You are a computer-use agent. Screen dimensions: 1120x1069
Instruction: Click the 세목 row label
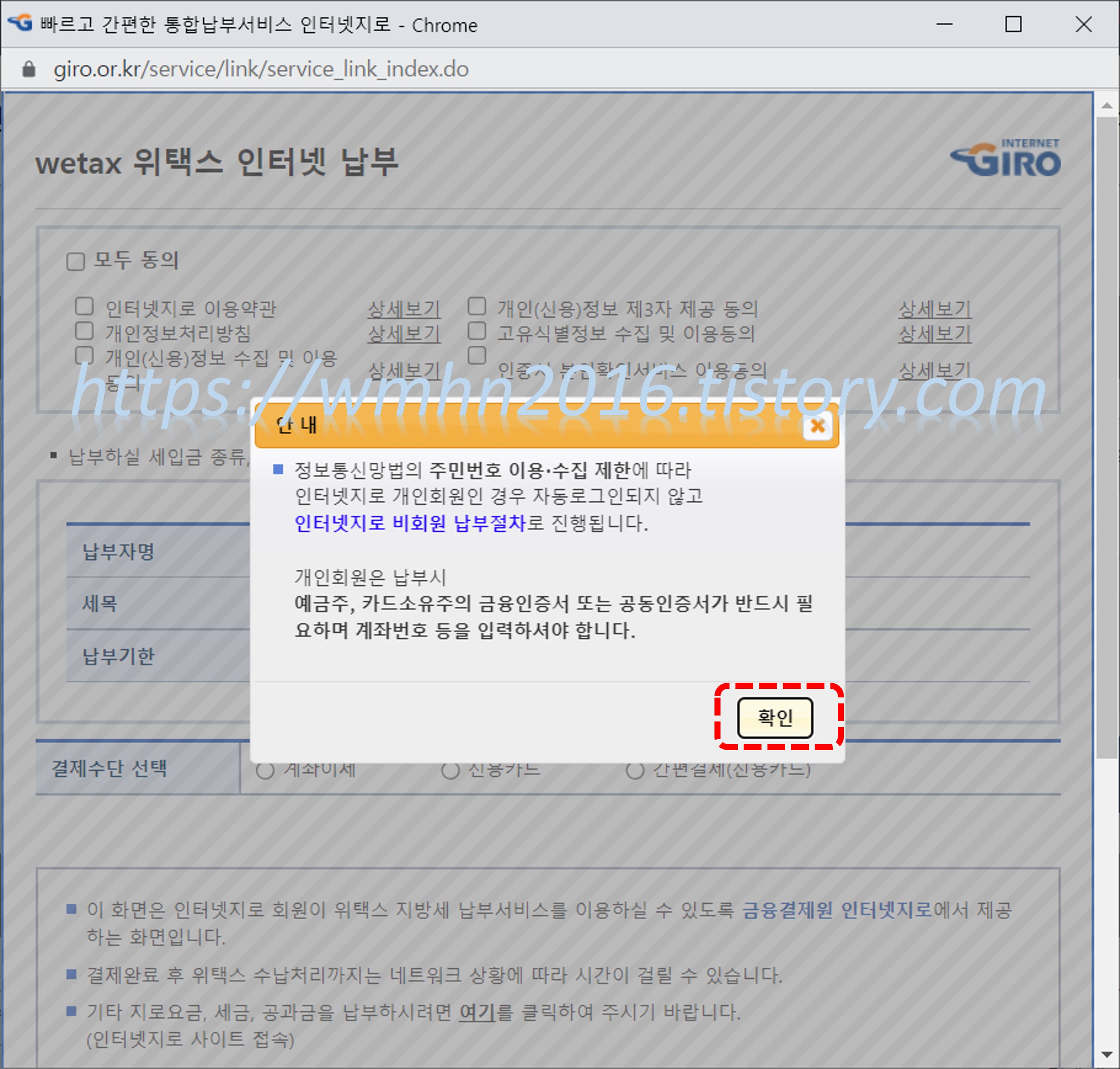click(x=100, y=603)
